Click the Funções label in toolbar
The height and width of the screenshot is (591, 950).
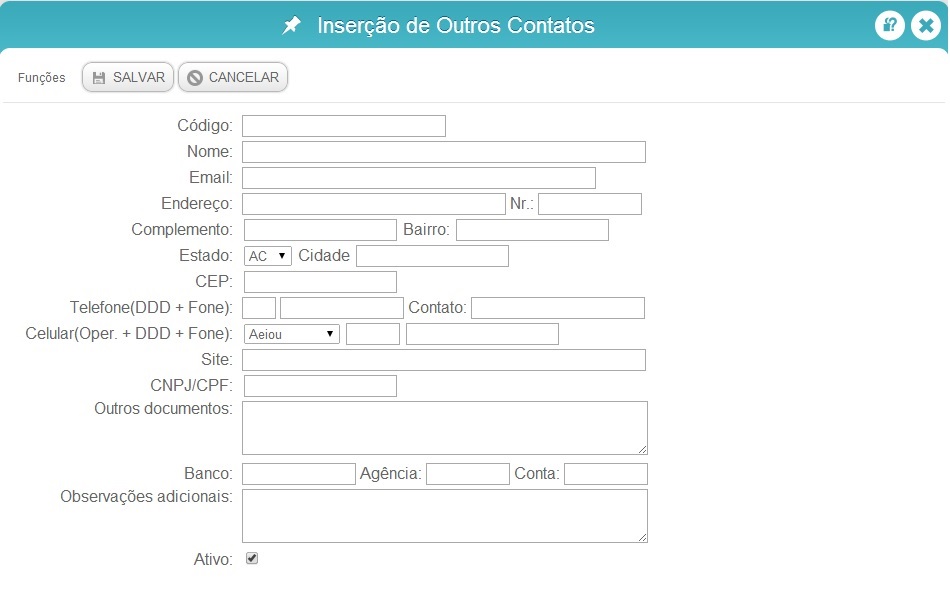click(x=42, y=78)
